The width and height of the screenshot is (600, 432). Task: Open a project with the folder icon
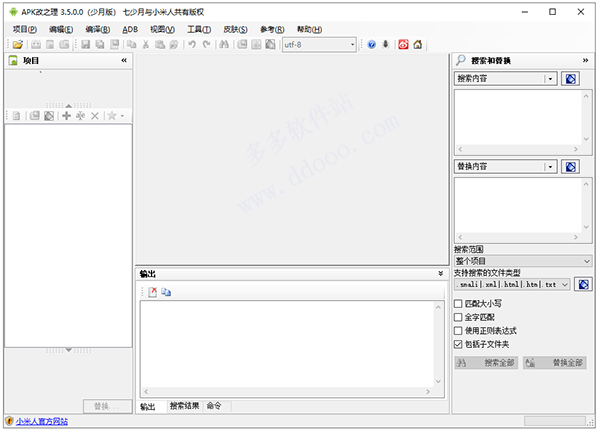click(x=18, y=45)
